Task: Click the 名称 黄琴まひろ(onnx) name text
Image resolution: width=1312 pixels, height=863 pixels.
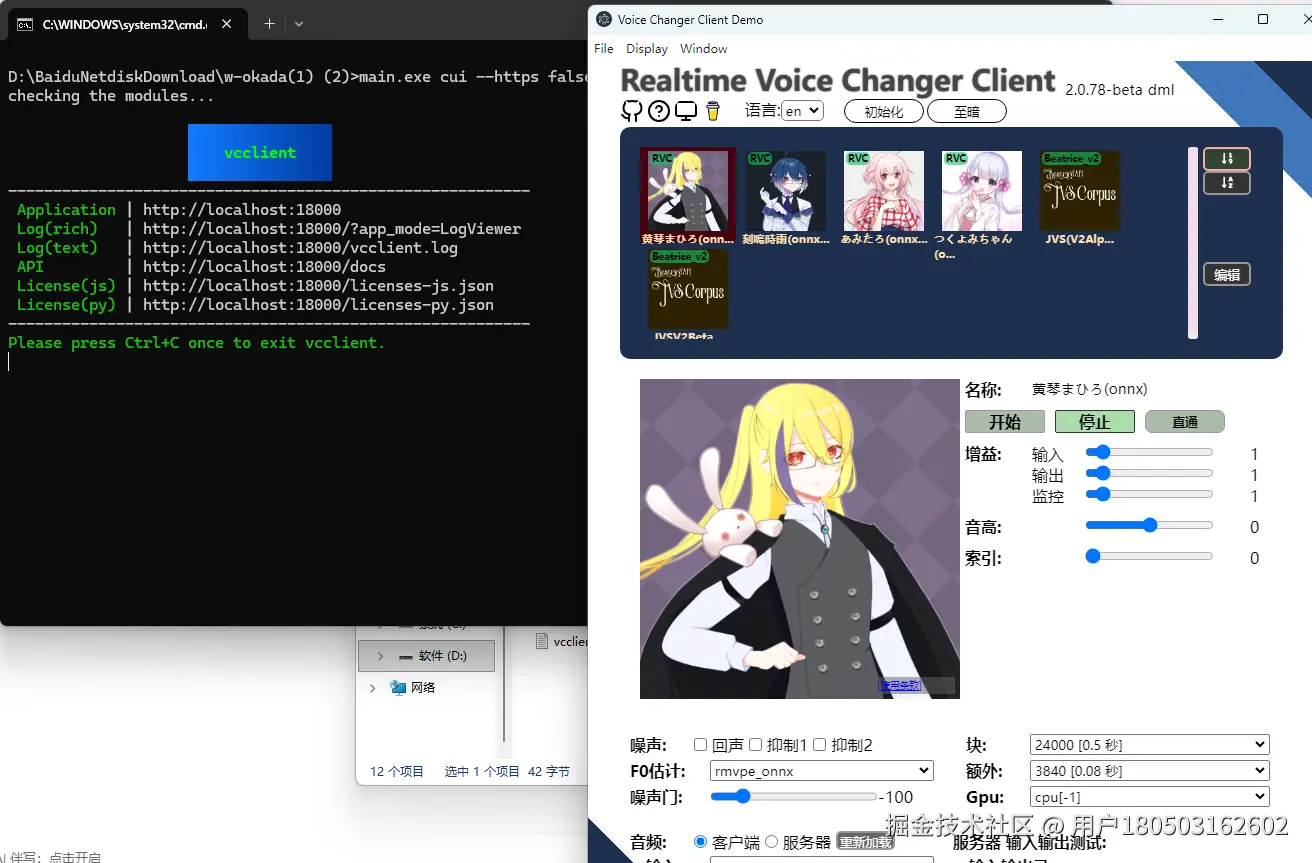Action: [x=1089, y=389]
